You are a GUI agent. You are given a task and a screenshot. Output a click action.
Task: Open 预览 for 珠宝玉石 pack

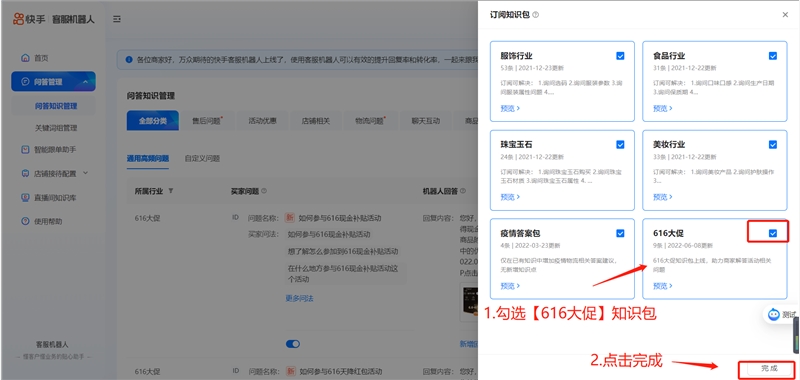coord(510,197)
